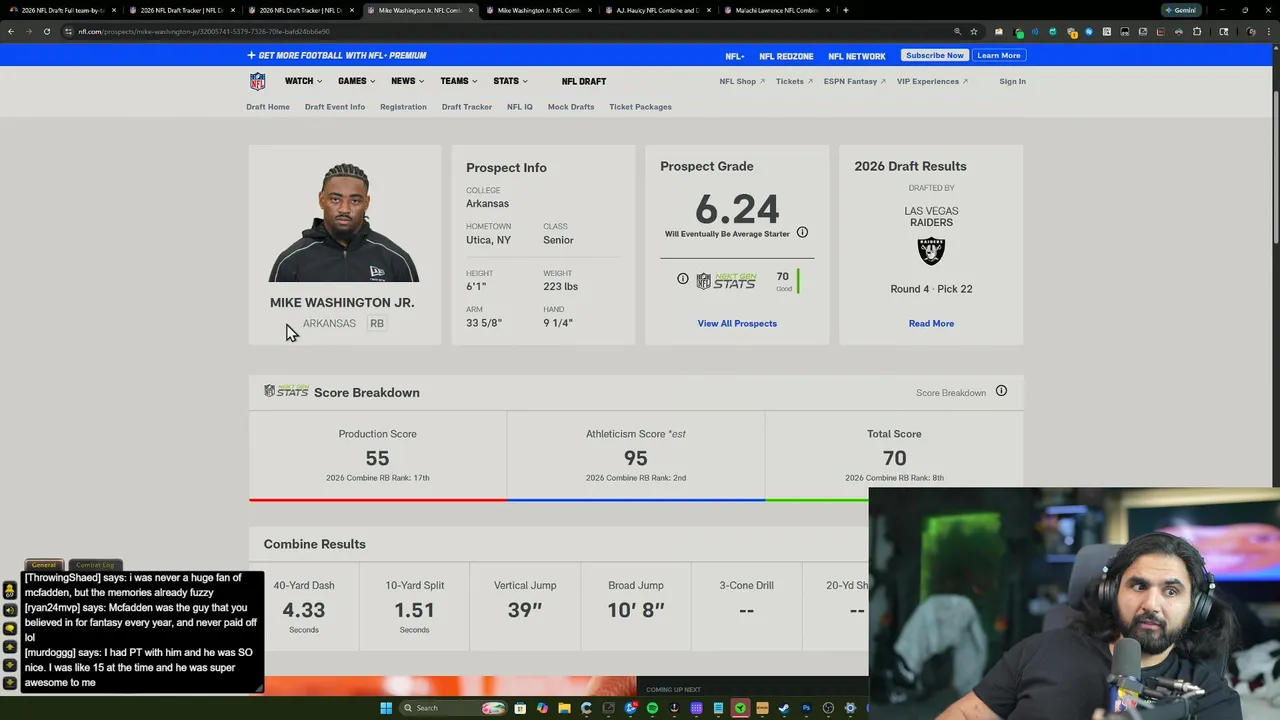The image size is (1280, 720).
Task: Click Sign In link
Action: coord(1012,81)
